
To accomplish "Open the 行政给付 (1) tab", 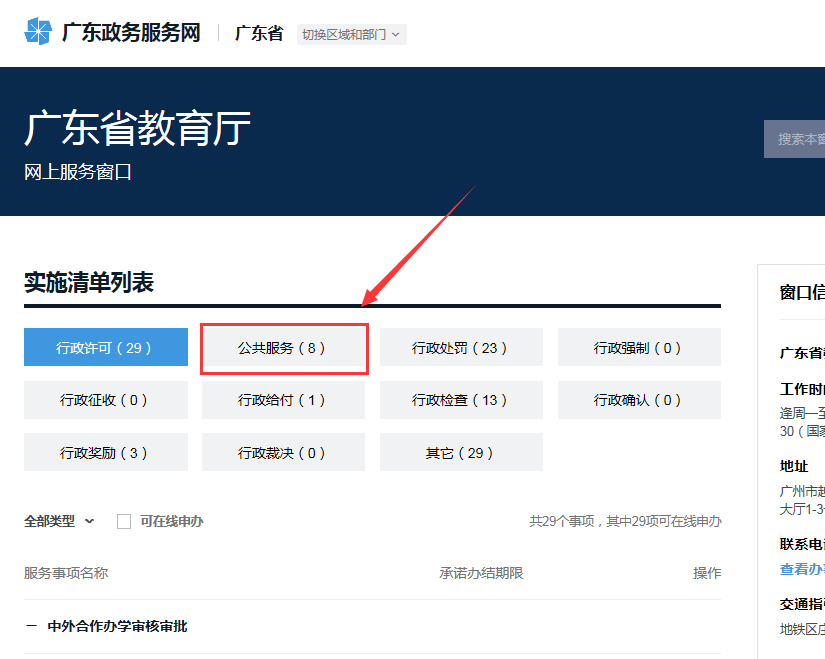I will [284, 400].
